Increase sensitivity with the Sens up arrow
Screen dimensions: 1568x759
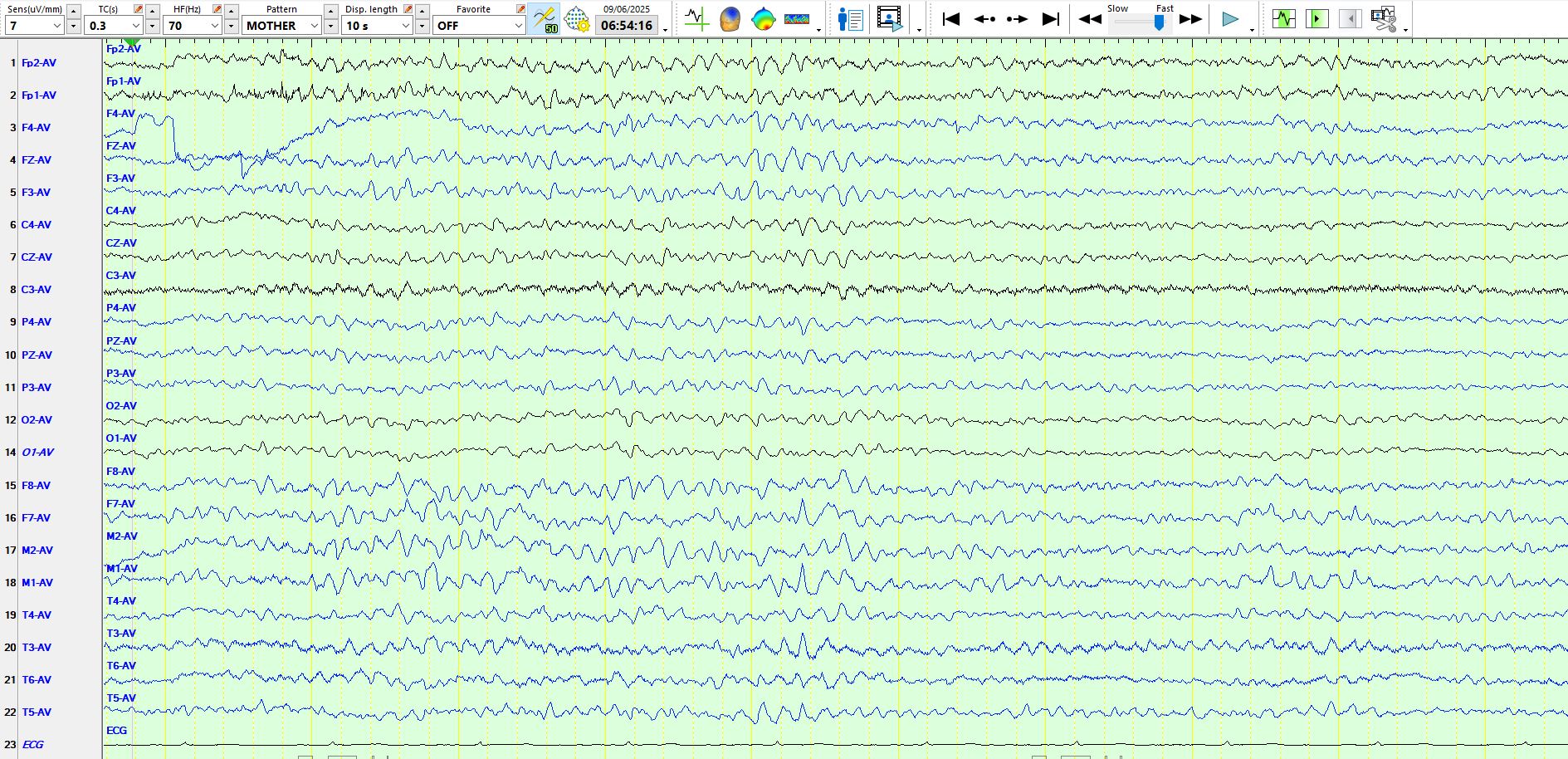coord(73,11)
